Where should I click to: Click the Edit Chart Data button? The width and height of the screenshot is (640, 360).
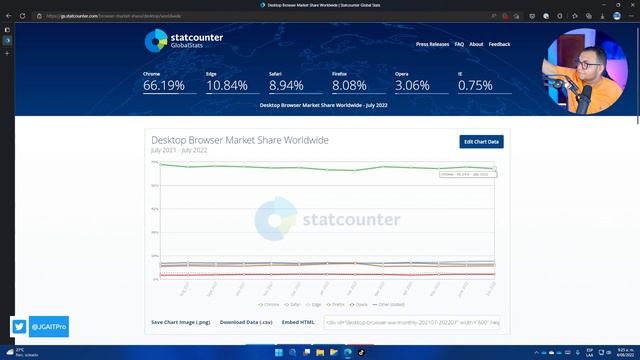point(481,142)
